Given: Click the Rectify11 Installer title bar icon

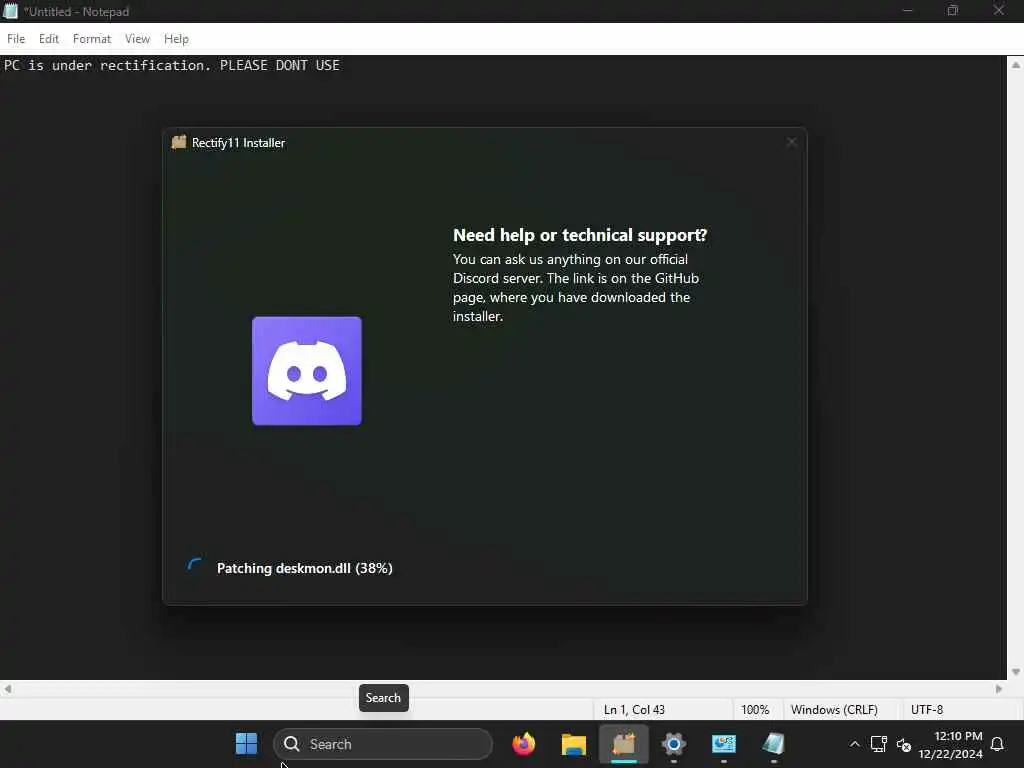Looking at the screenshot, I should [178, 142].
